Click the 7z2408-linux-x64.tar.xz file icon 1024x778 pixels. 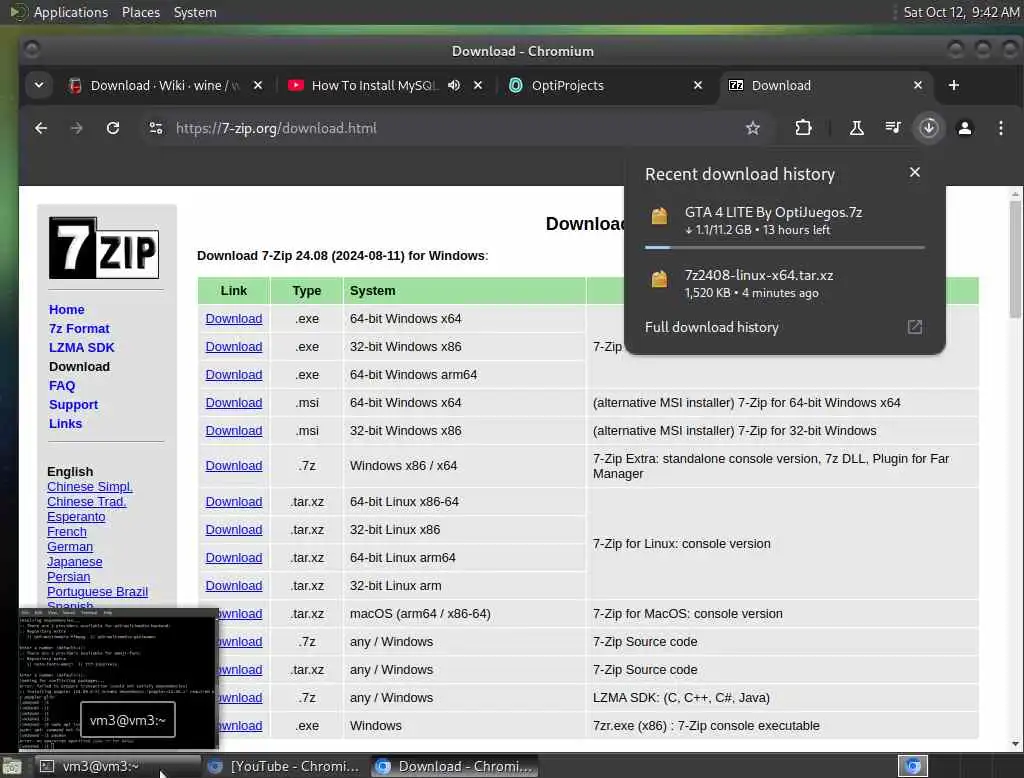tap(659, 280)
